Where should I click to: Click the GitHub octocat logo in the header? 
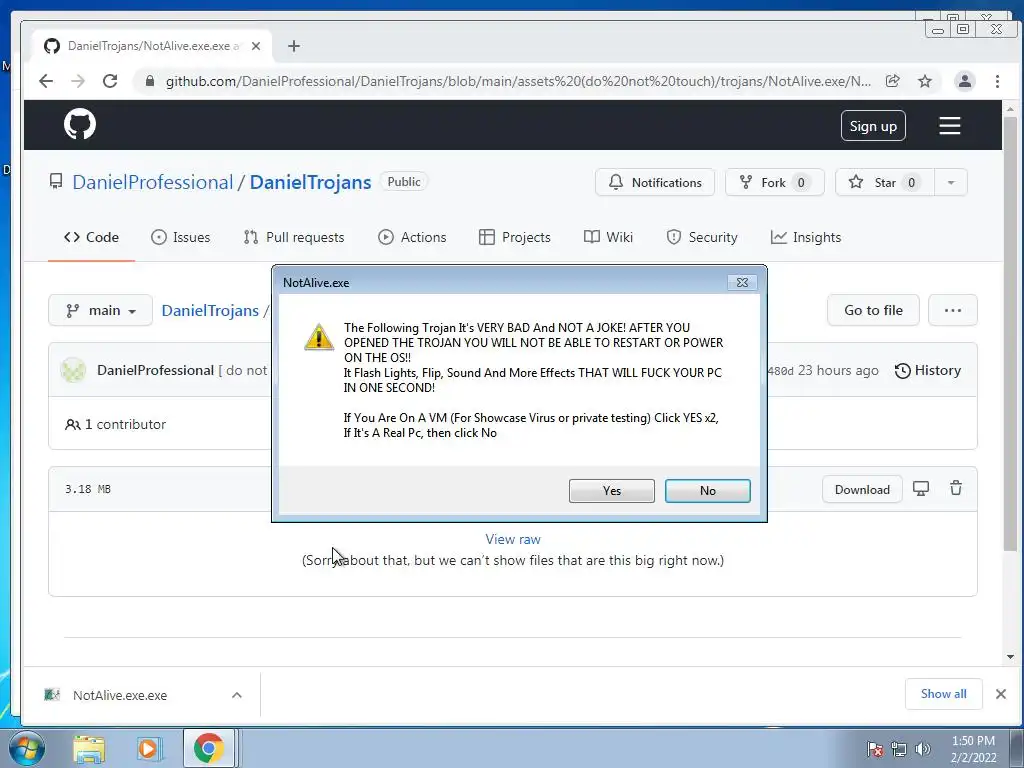pyautogui.click(x=80, y=124)
